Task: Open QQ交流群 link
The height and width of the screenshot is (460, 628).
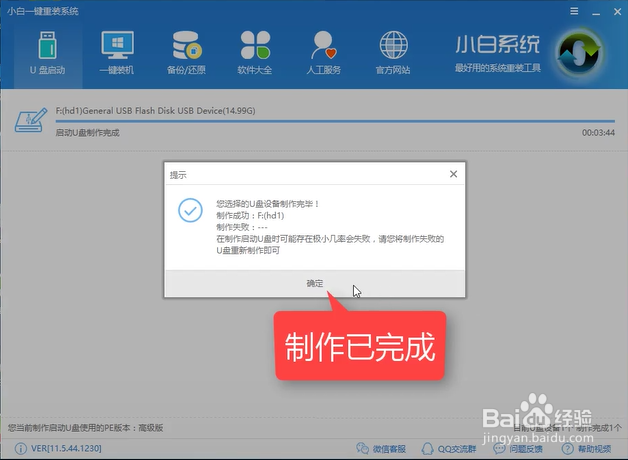Action: (449, 449)
